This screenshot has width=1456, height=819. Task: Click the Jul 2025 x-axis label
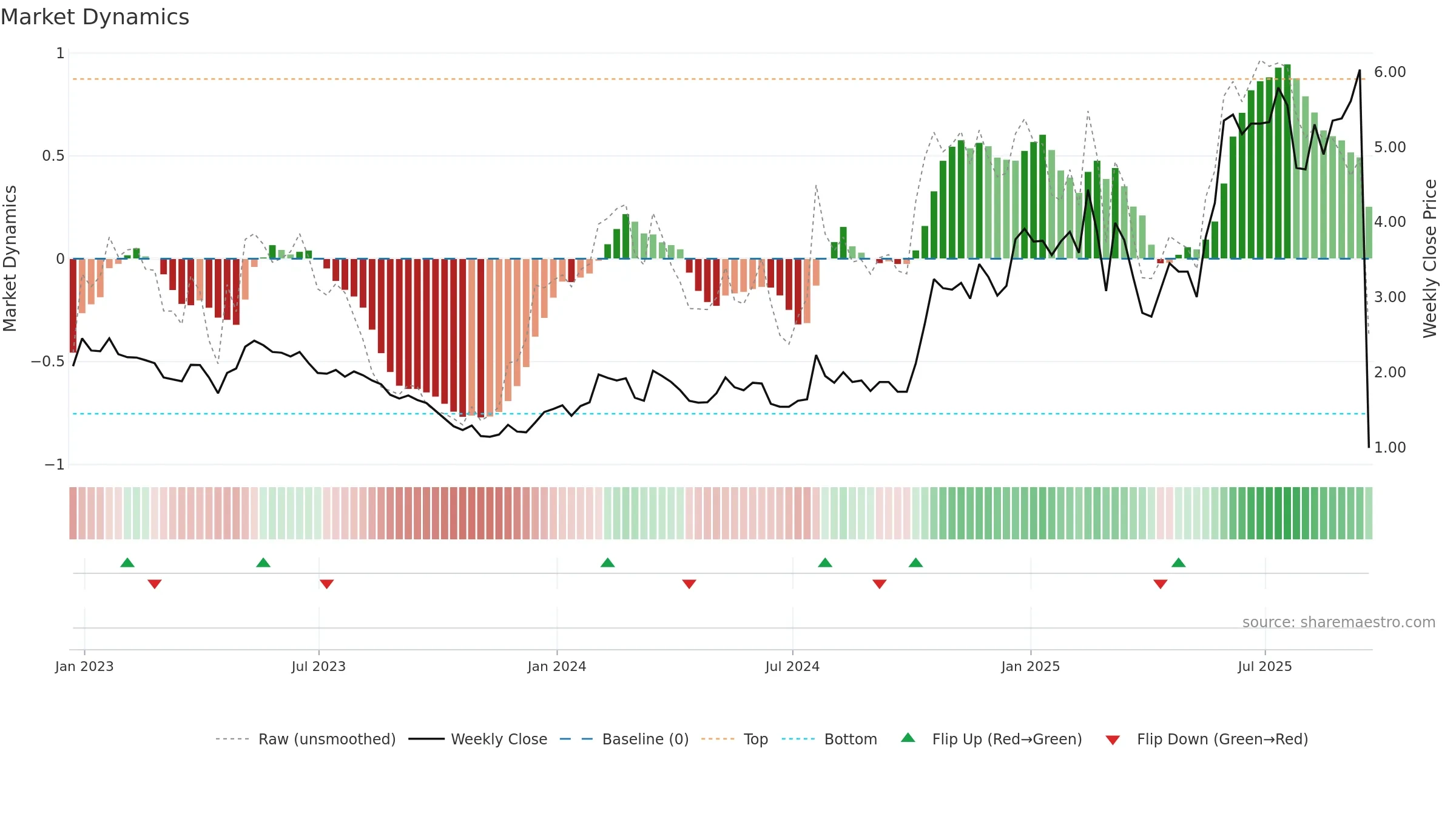pyautogui.click(x=1265, y=666)
